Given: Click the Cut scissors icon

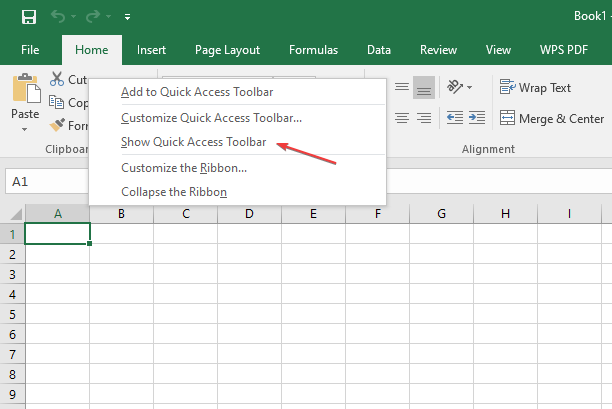Looking at the screenshot, I should click(x=57, y=79).
